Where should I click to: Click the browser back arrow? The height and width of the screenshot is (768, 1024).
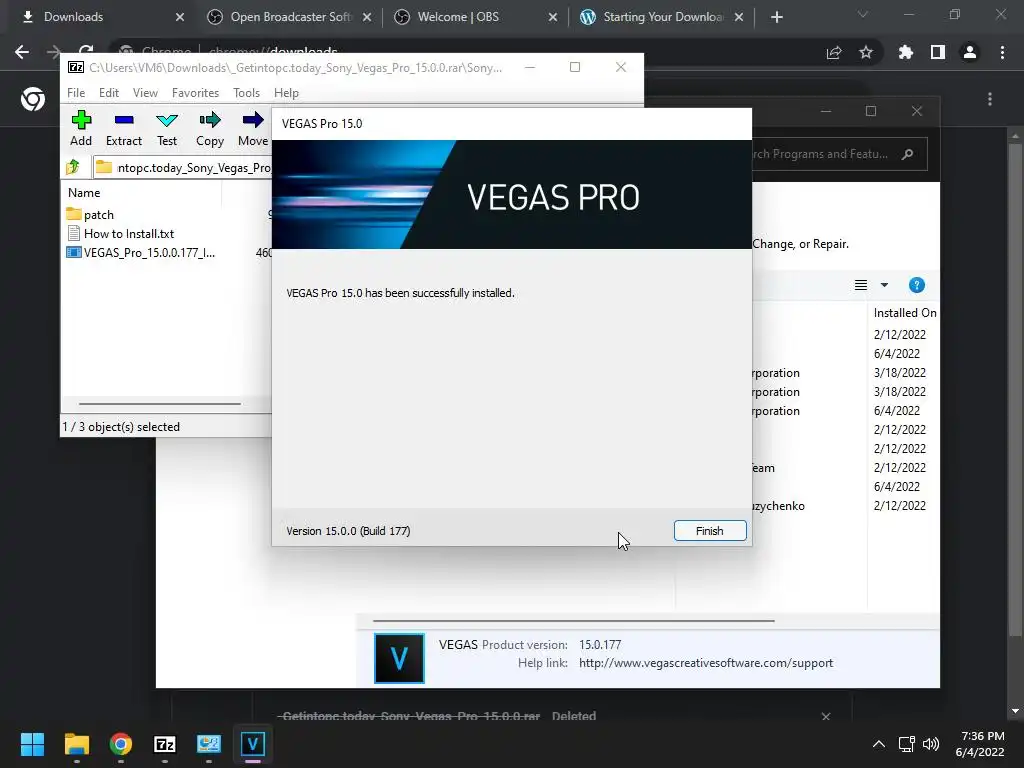pyautogui.click(x=22, y=52)
